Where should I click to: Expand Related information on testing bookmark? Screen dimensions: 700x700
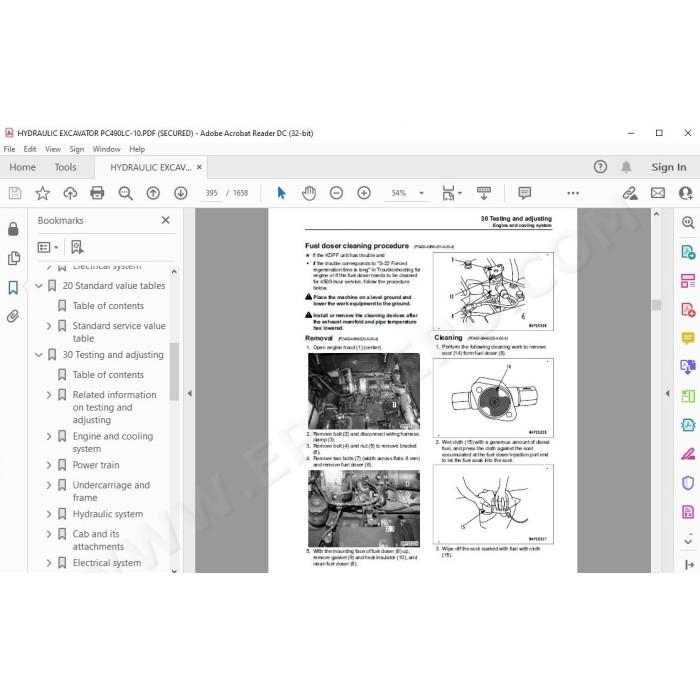49,395
